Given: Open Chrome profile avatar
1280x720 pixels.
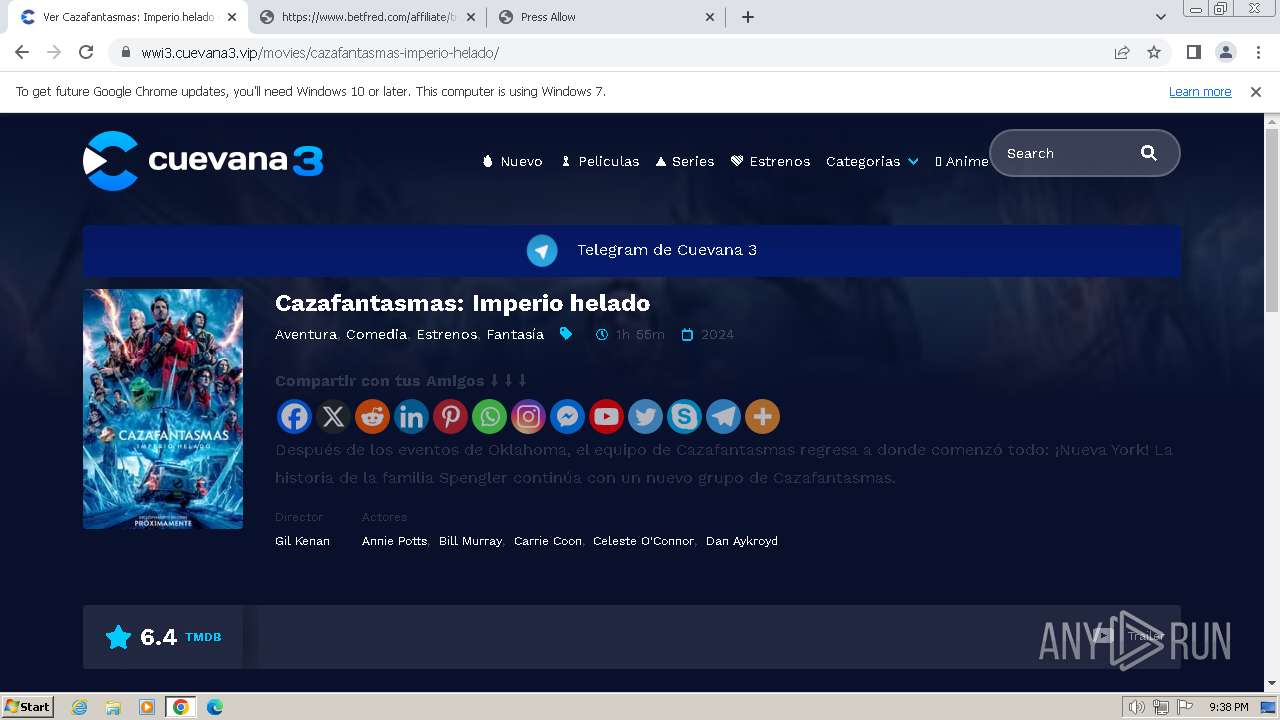Looking at the screenshot, I should 1225,52.
